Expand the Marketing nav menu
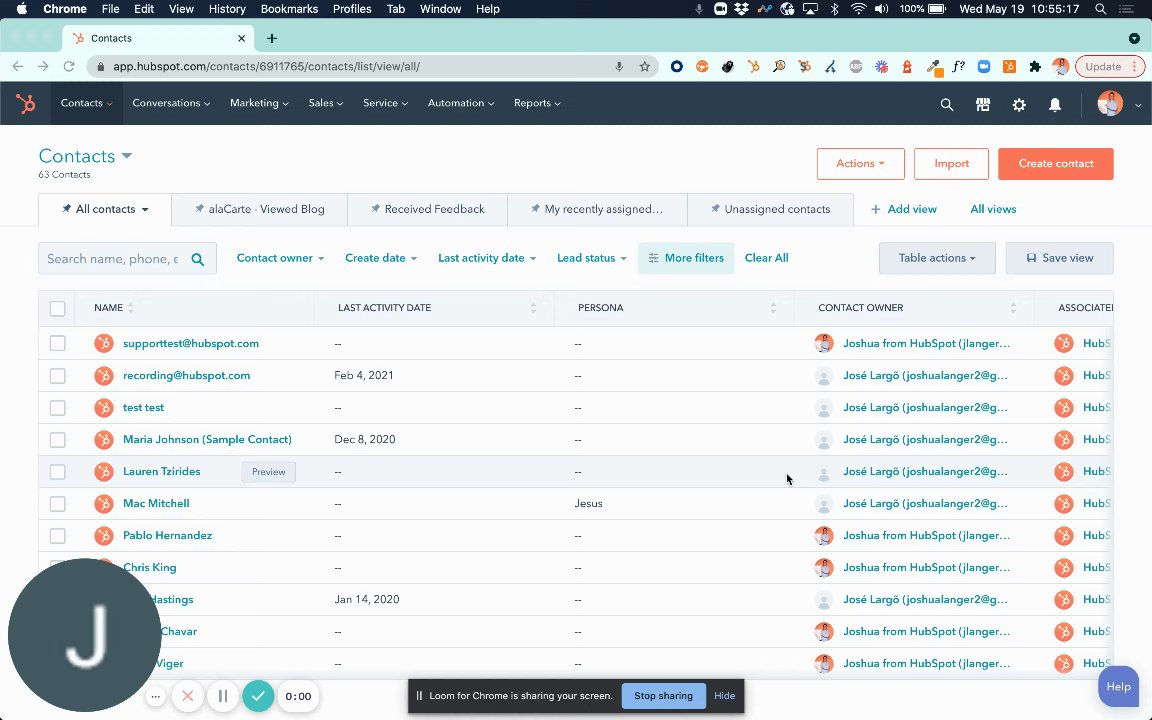 coord(259,103)
